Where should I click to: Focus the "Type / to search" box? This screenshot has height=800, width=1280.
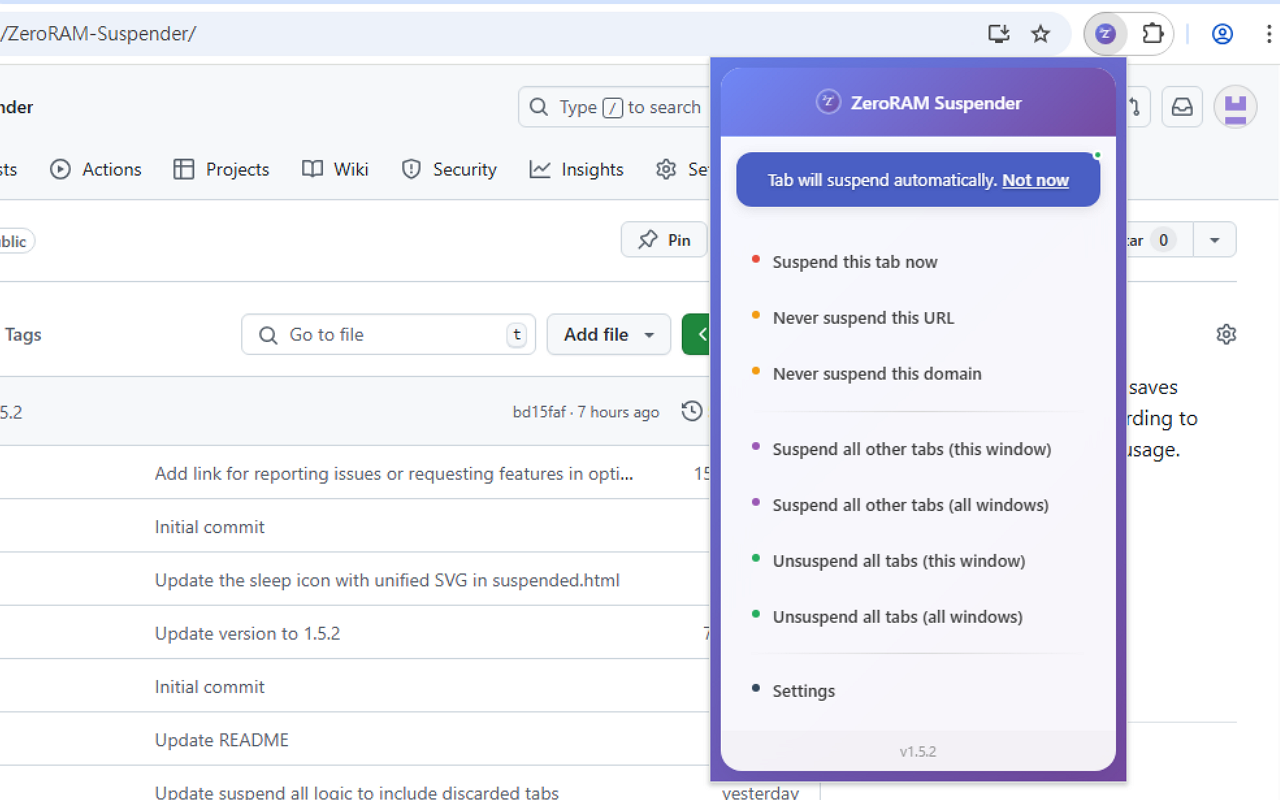[614, 107]
